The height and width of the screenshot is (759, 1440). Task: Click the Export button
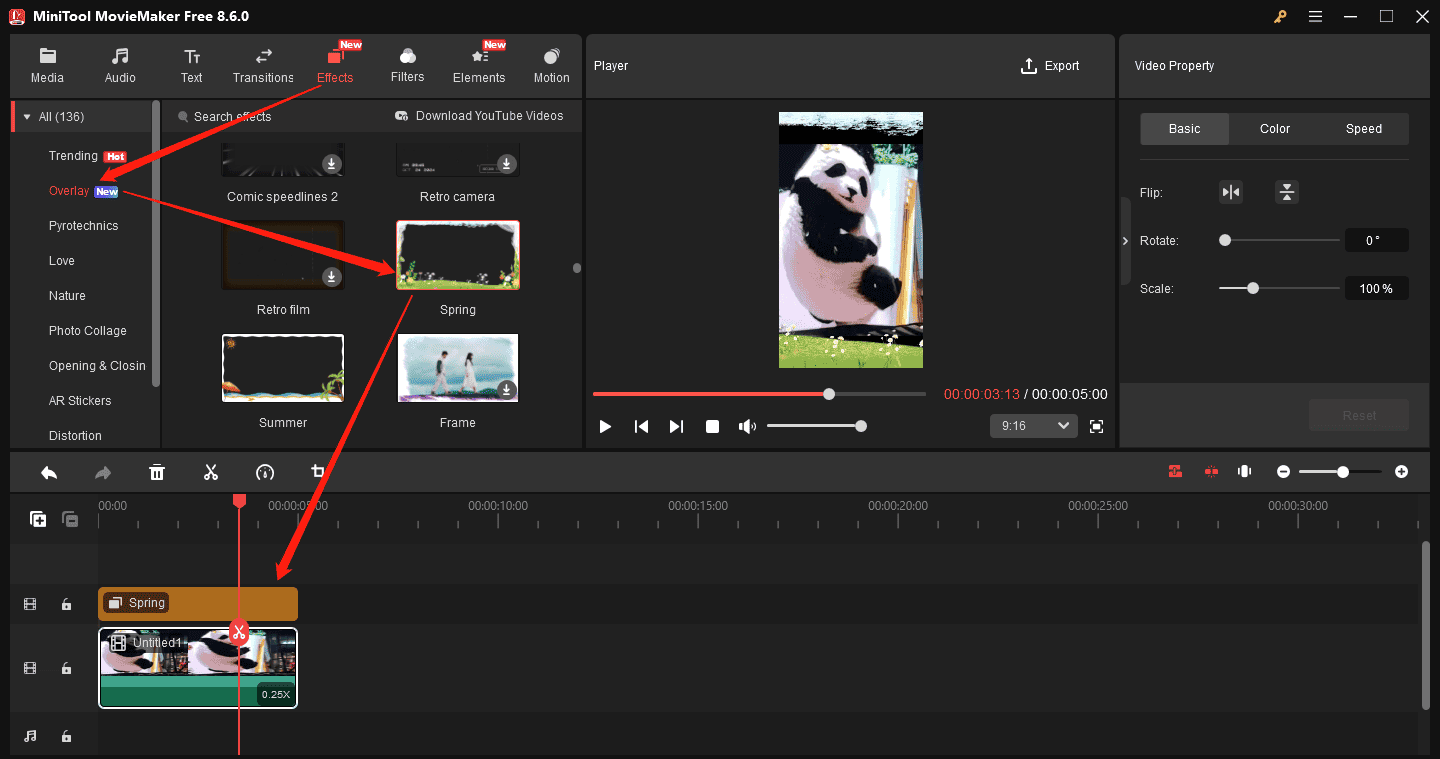click(1050, 65)
